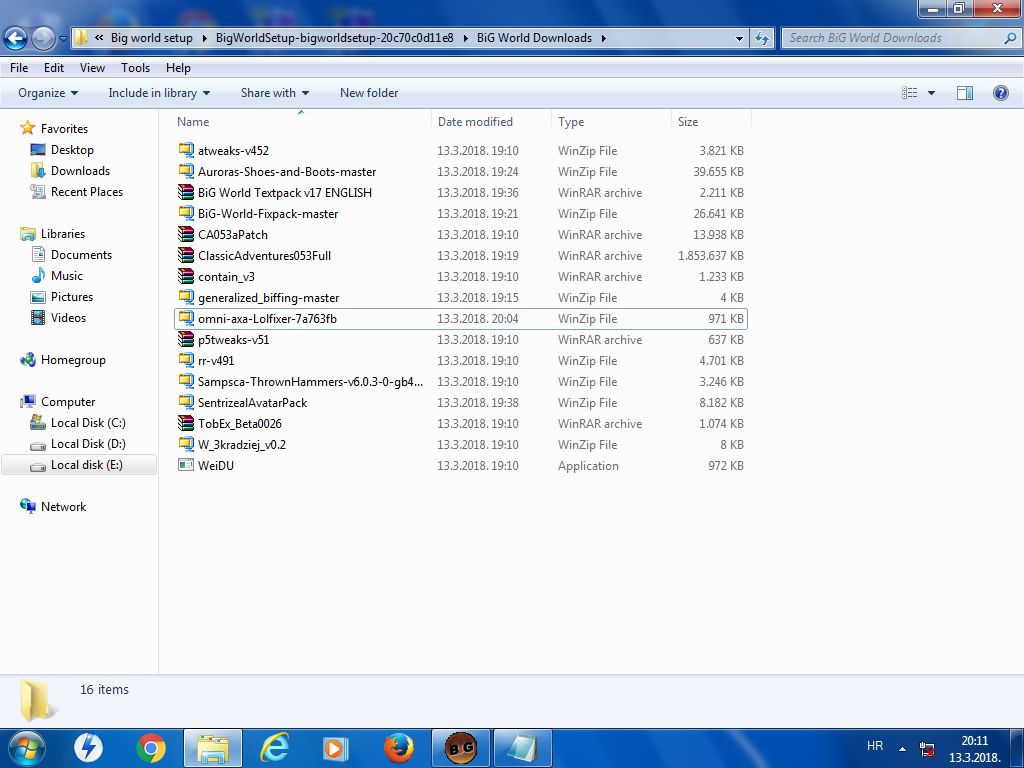
Task: Open the Windows Start menu
Action: pyautogui.click(x=27, y=748)
